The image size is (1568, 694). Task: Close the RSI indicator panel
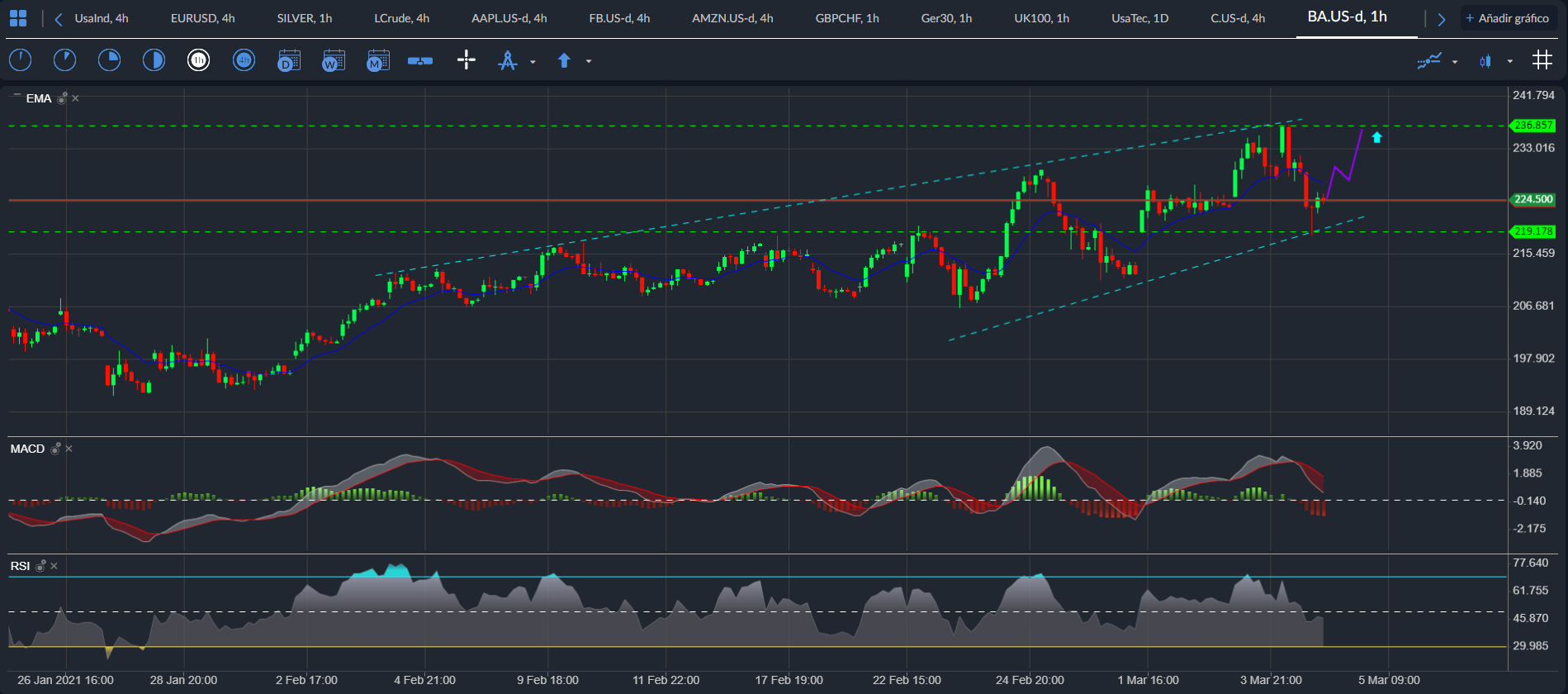tap(54, 566)
